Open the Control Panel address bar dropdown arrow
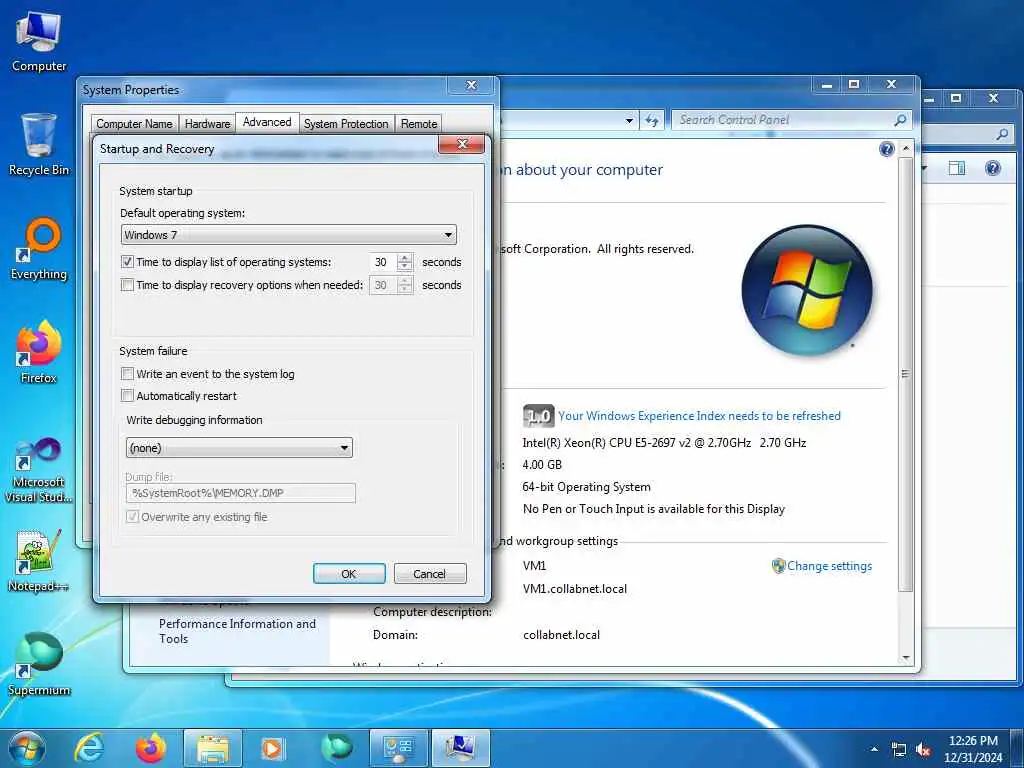The image size is (1024, 768). 630,120
